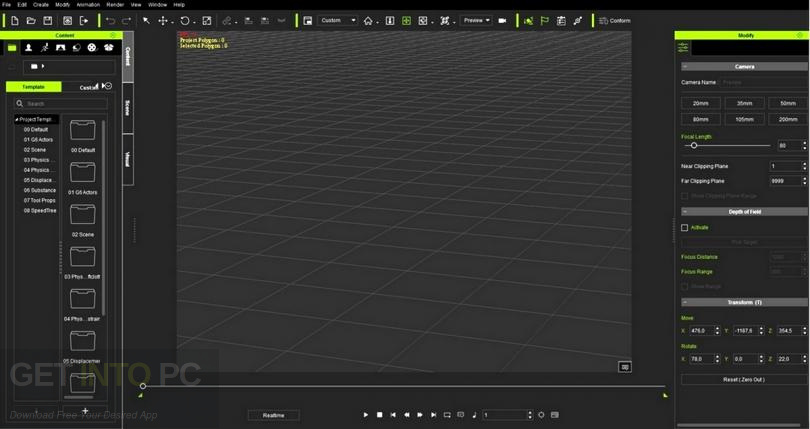The image size is (810, 429).
Task: Choose the Select arrow tool
Action: click(x=147, y=21)
